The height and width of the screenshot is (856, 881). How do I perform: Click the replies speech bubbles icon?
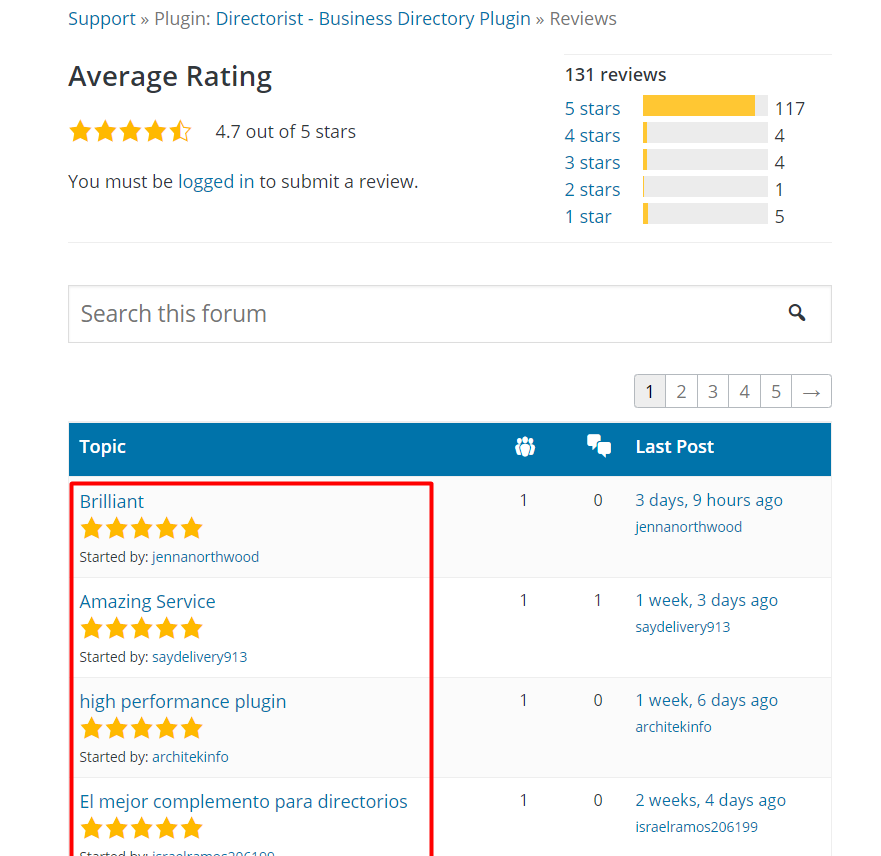click(599, 446)
